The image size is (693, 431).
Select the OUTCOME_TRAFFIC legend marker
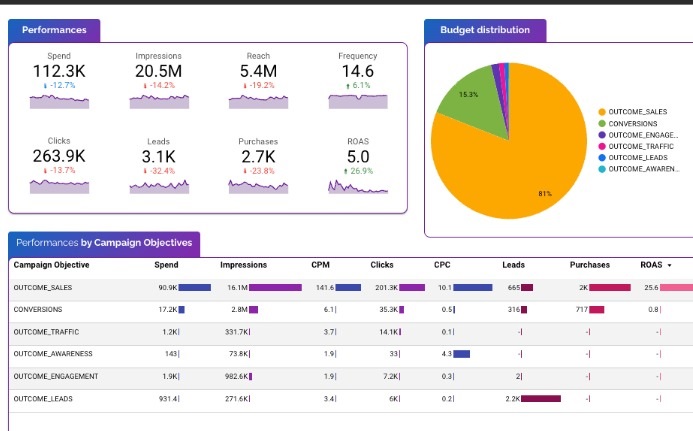click(600, 146)
